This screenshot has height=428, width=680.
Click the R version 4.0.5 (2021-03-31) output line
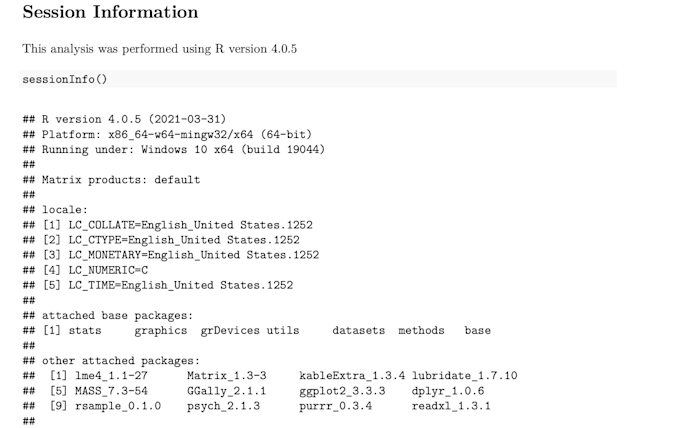tap(131, 119)
